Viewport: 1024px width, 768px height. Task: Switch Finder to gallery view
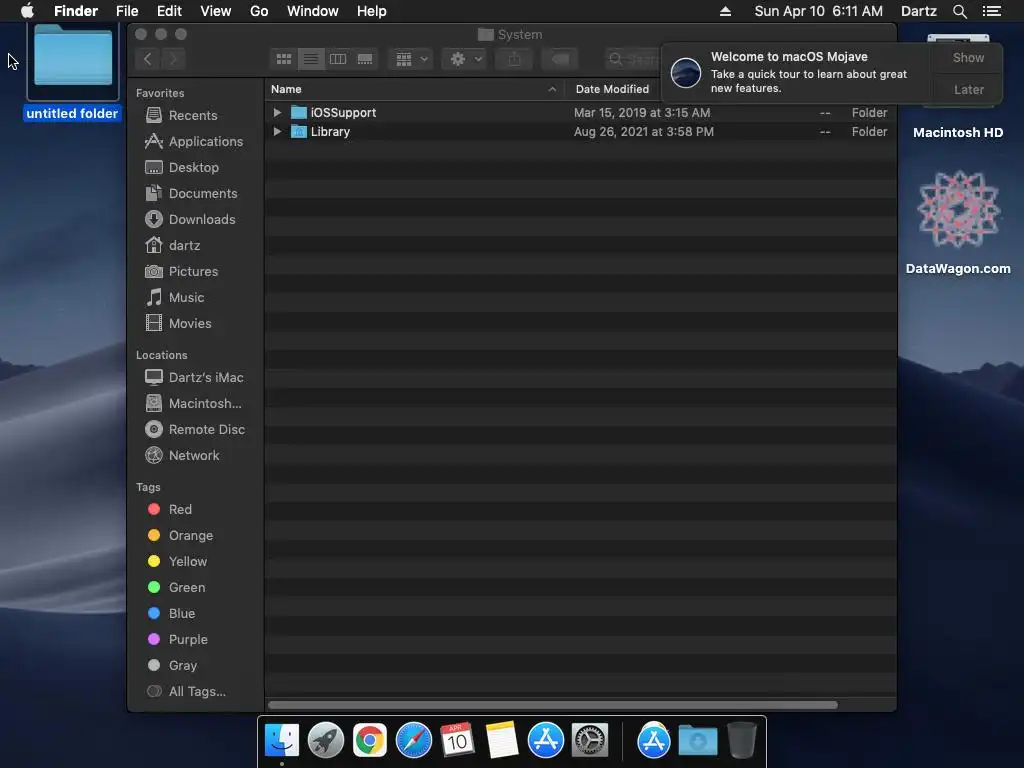pos(365,59)
